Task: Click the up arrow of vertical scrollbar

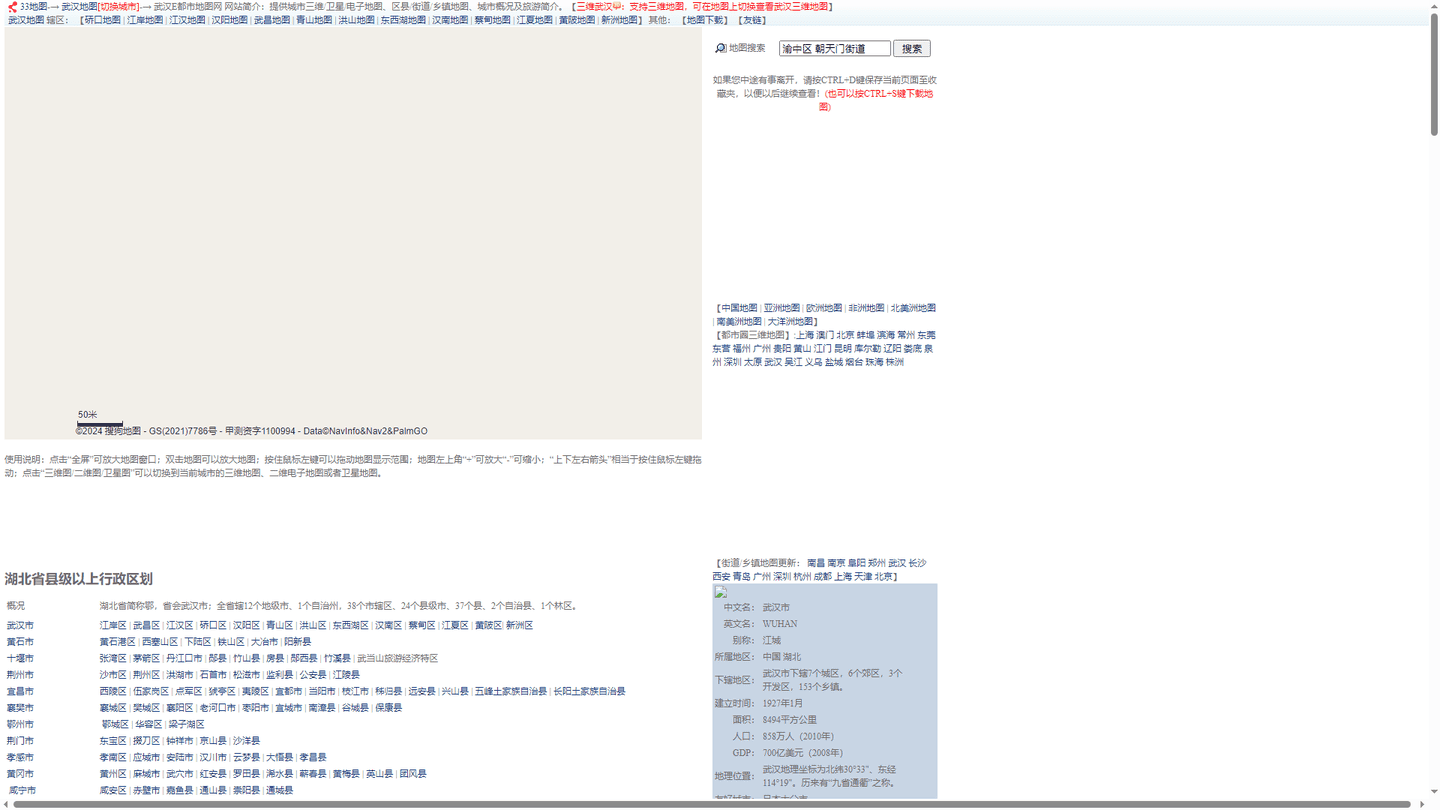Action: (1434, 5)
